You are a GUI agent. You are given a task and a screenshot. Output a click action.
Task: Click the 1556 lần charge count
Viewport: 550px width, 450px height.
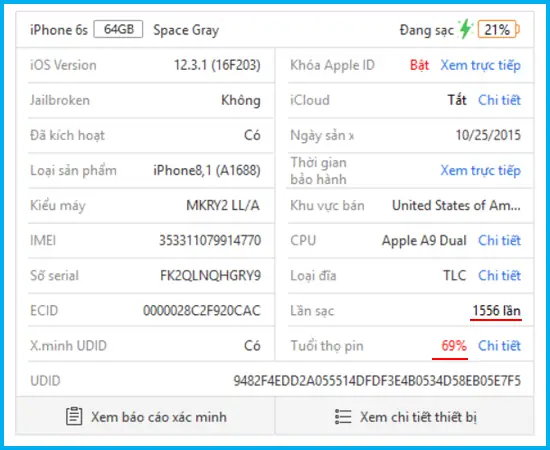tap(496, 311)
